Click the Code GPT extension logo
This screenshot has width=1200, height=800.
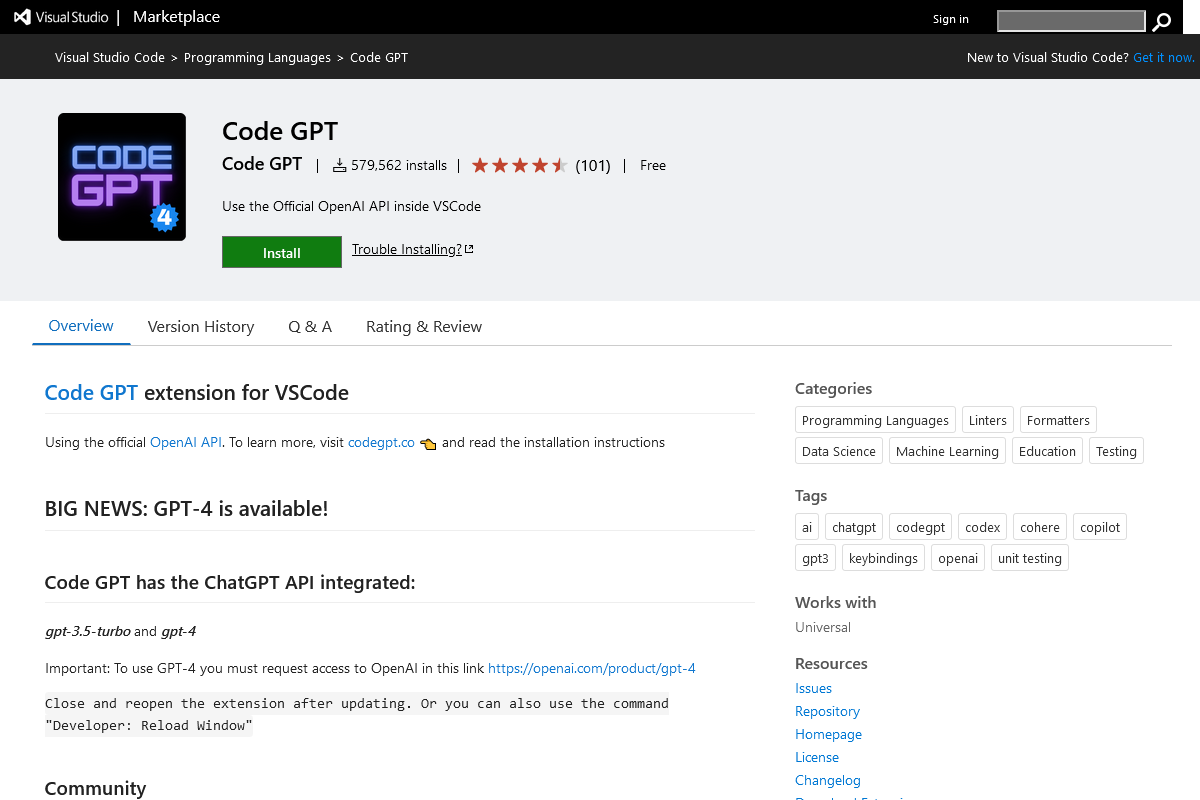tap(121, 176)
